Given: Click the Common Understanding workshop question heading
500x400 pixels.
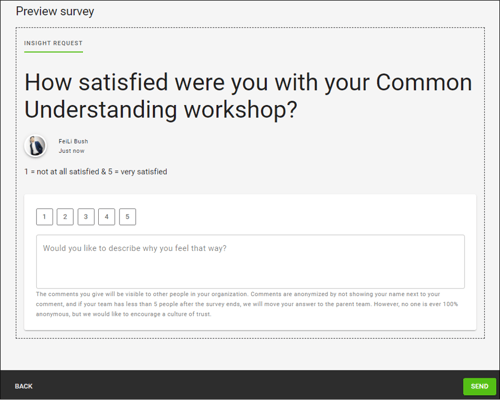Looking at the screenshot, I should (248, 96).
